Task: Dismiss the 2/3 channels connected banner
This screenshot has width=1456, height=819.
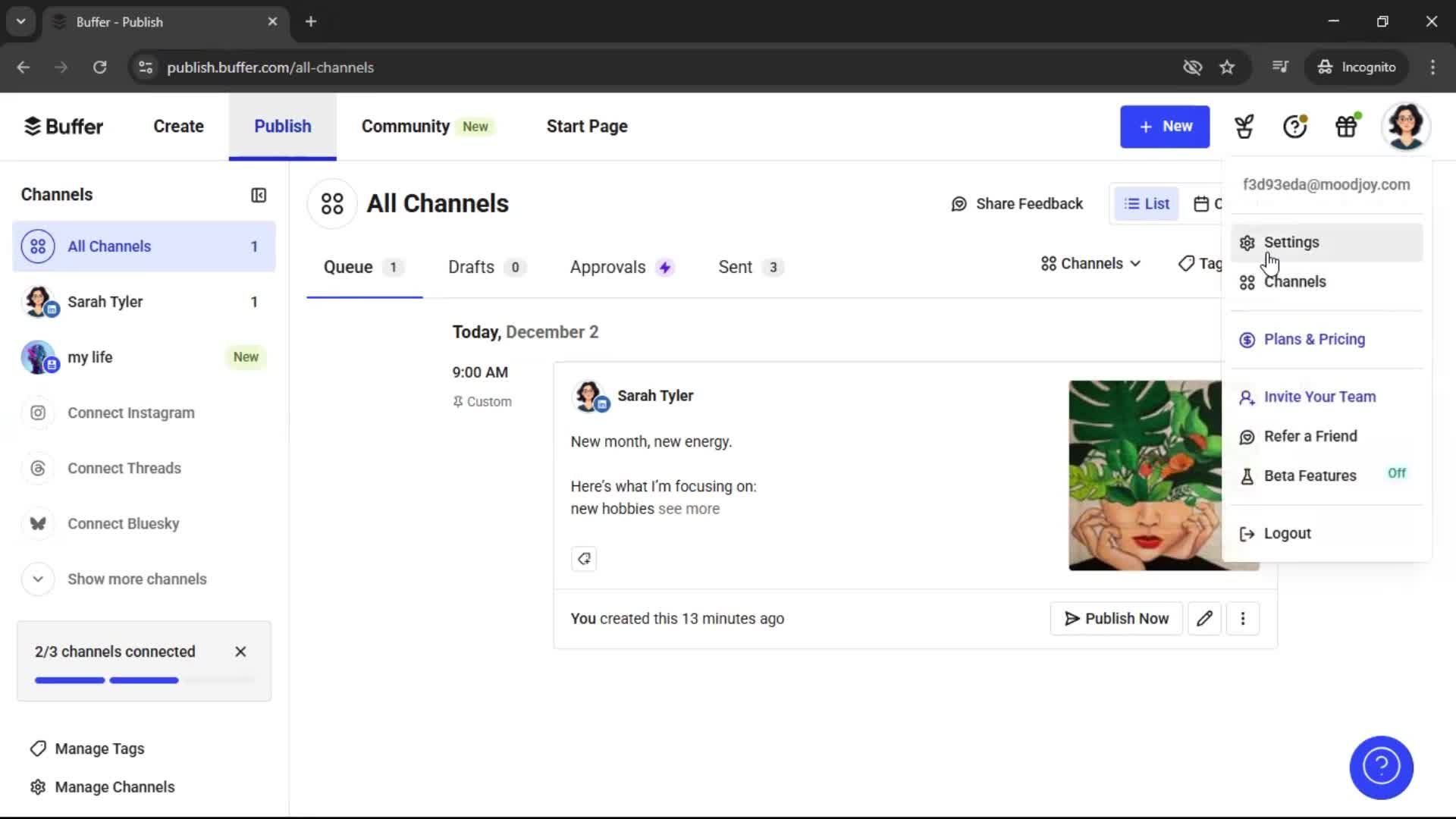Action: pos(240,651)
